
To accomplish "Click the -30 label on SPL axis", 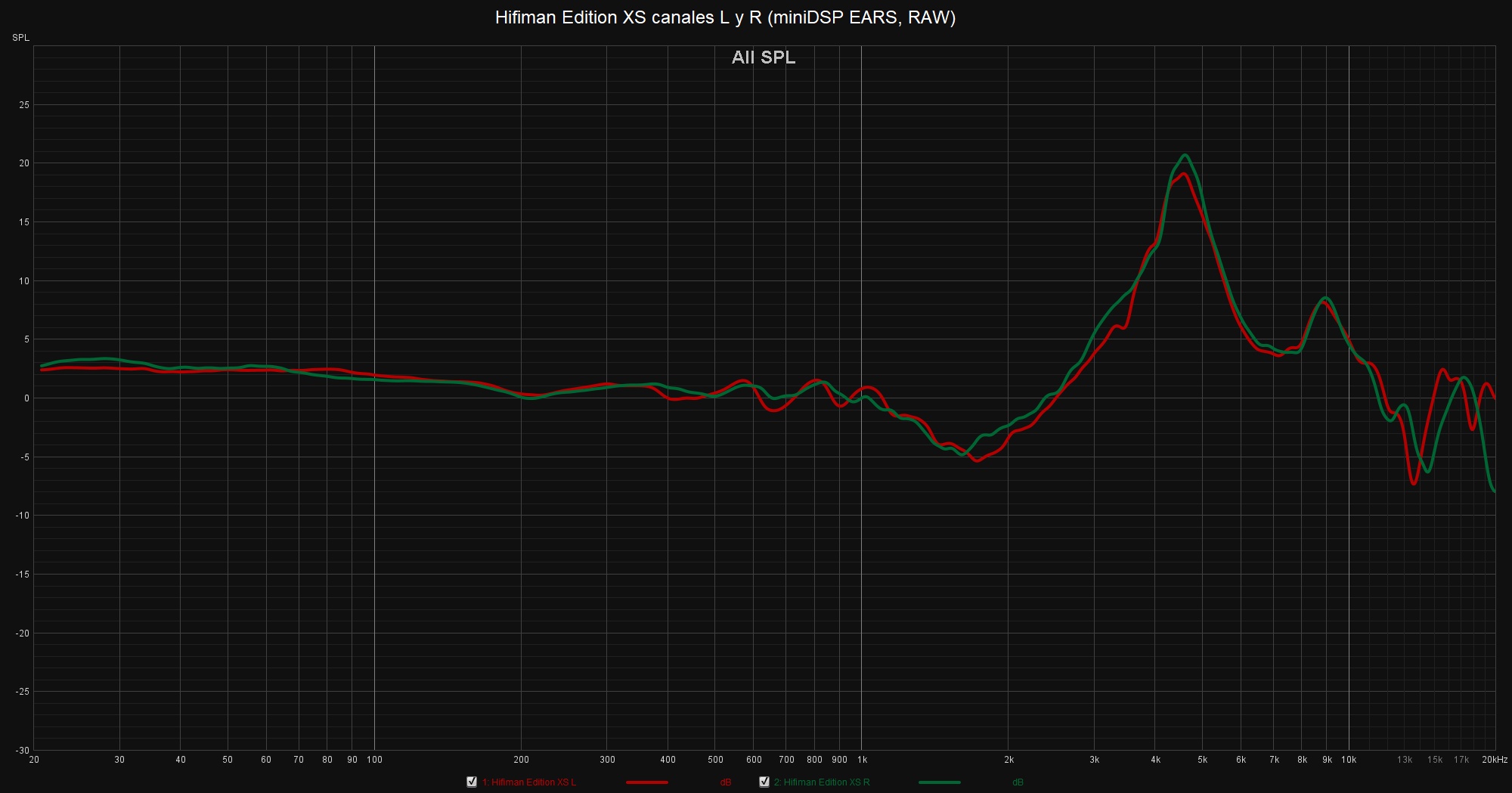I will click(22, 750).
